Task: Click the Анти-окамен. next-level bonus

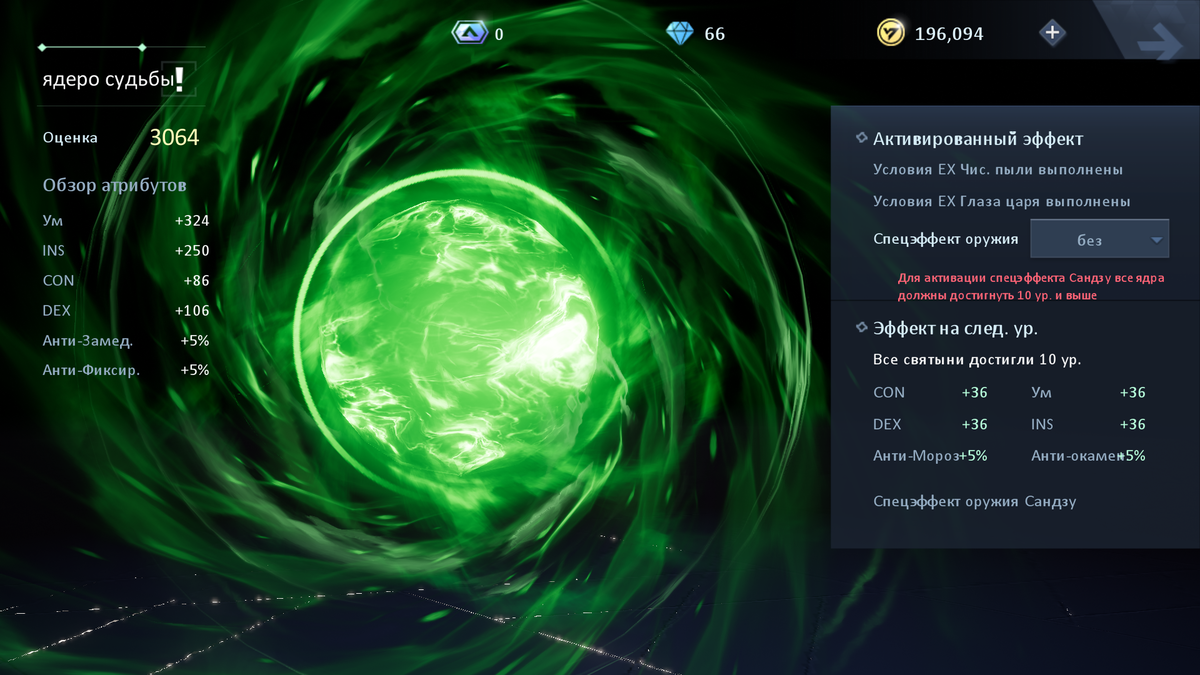Action: 1088,456
